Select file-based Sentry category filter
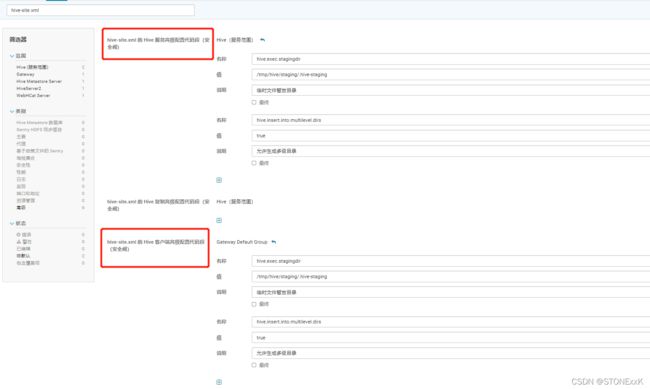 pos(40,151)
